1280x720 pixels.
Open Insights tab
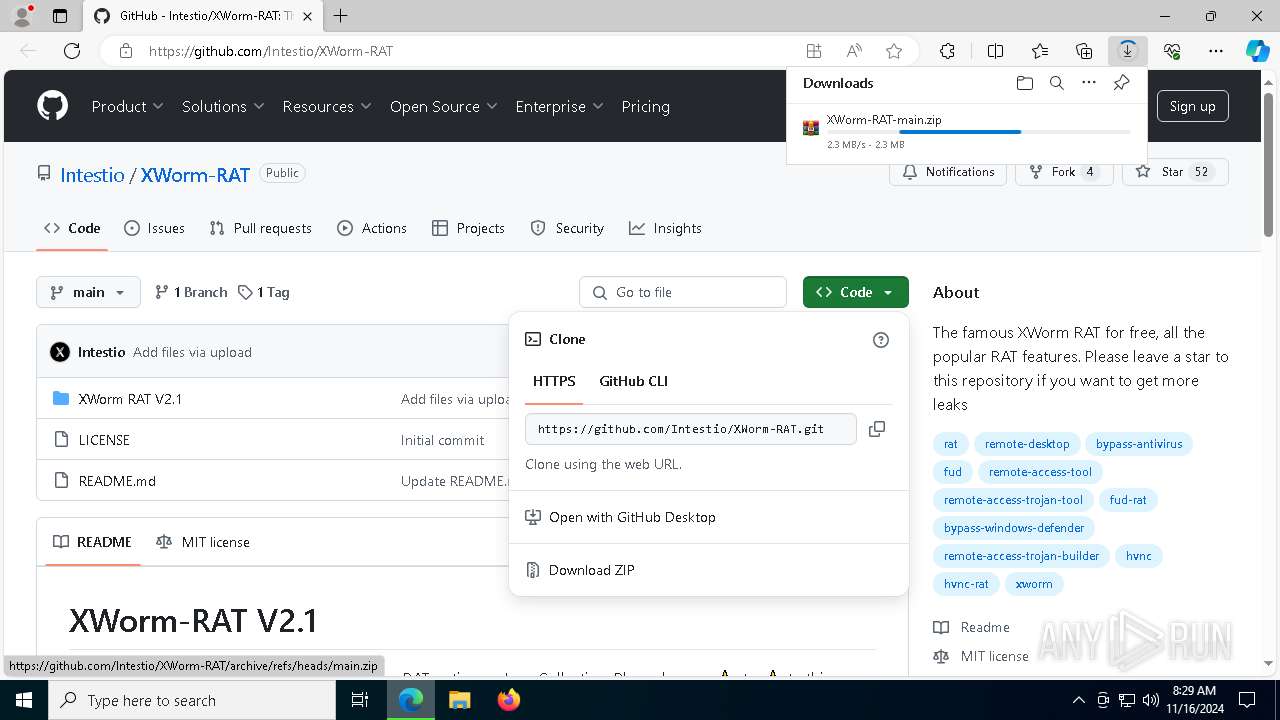pos(665,228)
